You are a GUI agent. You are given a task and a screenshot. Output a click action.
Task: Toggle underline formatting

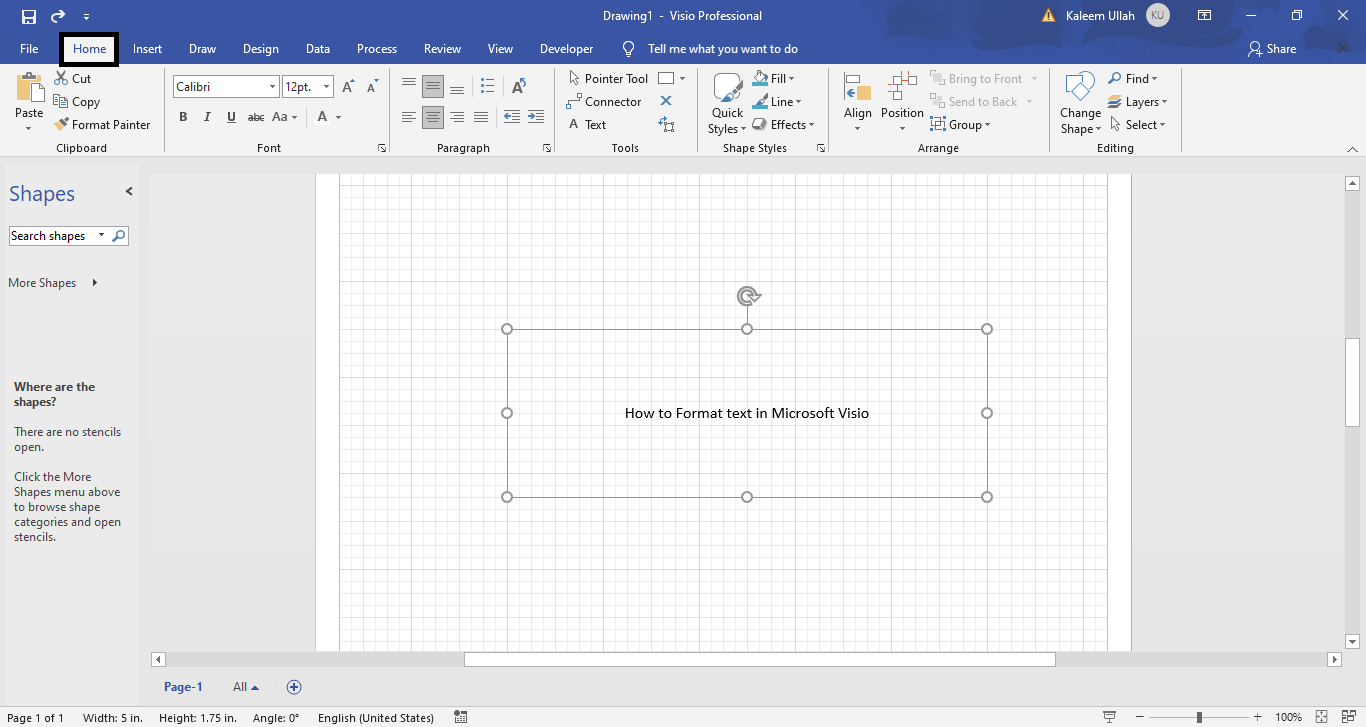231,117
